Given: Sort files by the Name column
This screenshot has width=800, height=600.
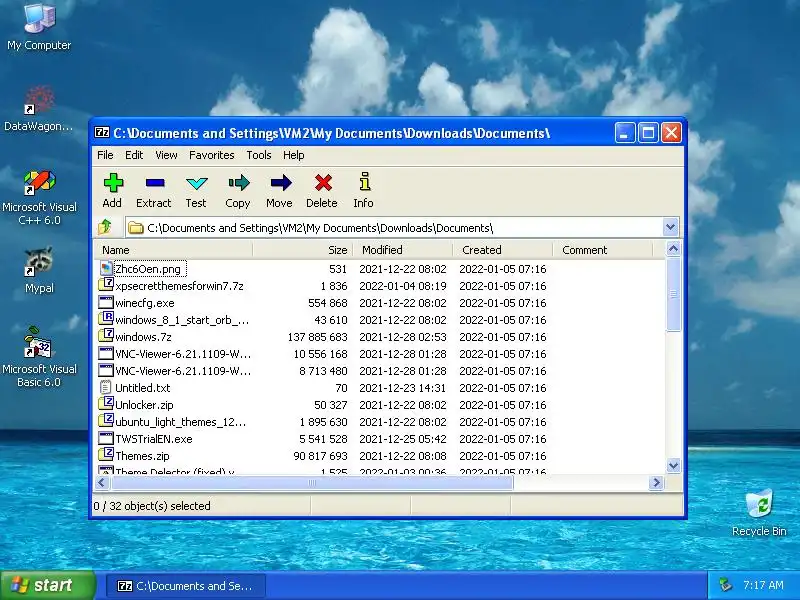Looking at the screenshot, I should [x=173, y=250].
